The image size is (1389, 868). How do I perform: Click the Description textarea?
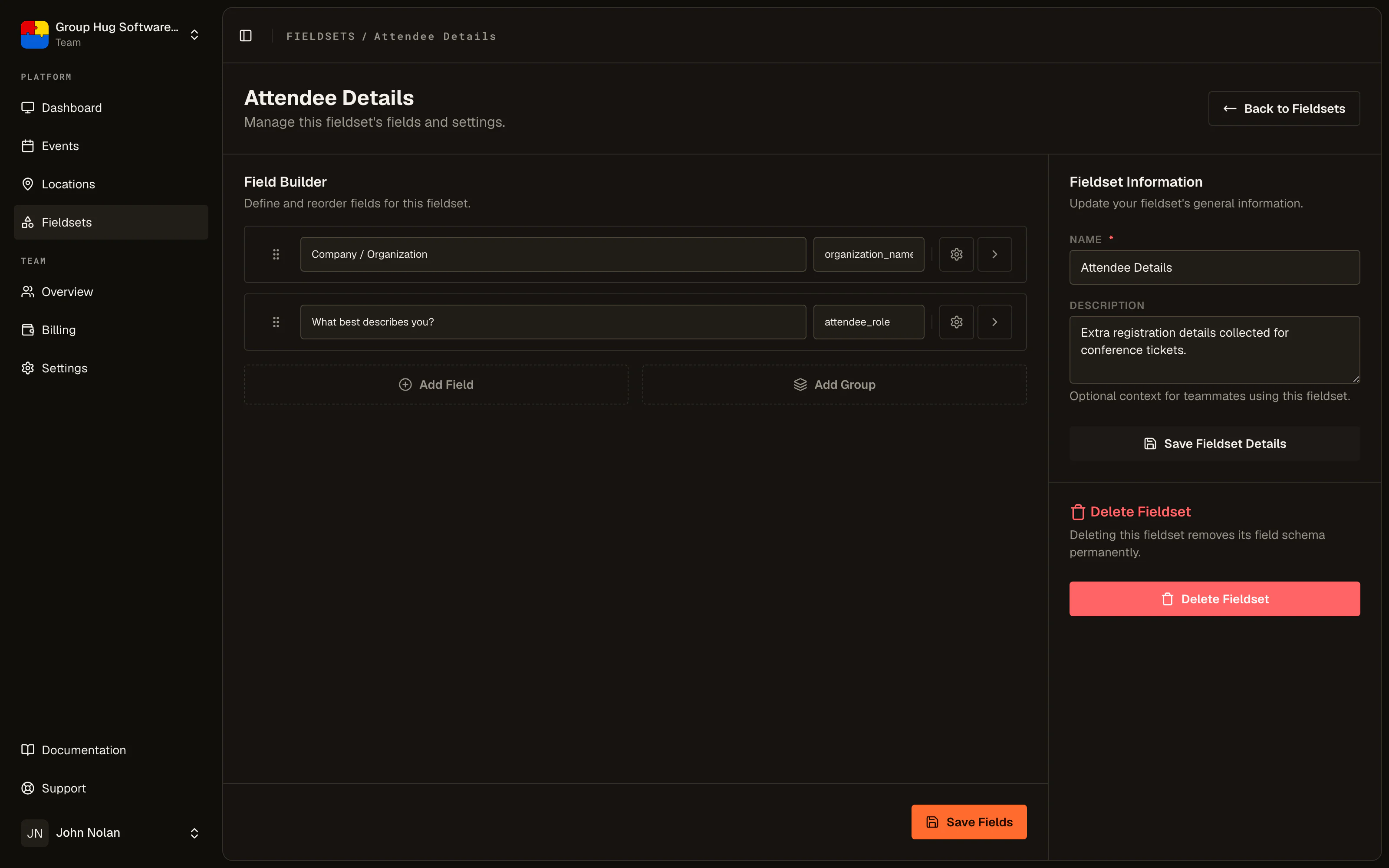pyautogui.click(x=1215, y=350)
